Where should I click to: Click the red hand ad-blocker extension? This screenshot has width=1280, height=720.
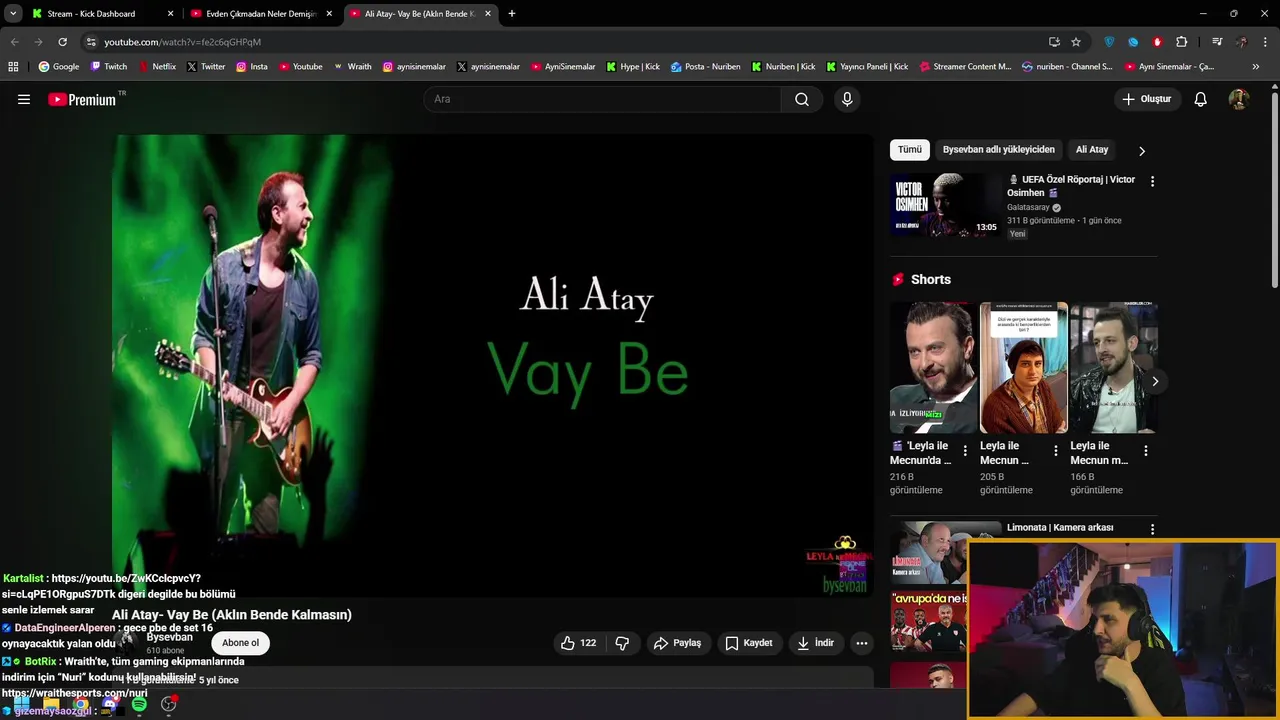(x=1157, y=42)
